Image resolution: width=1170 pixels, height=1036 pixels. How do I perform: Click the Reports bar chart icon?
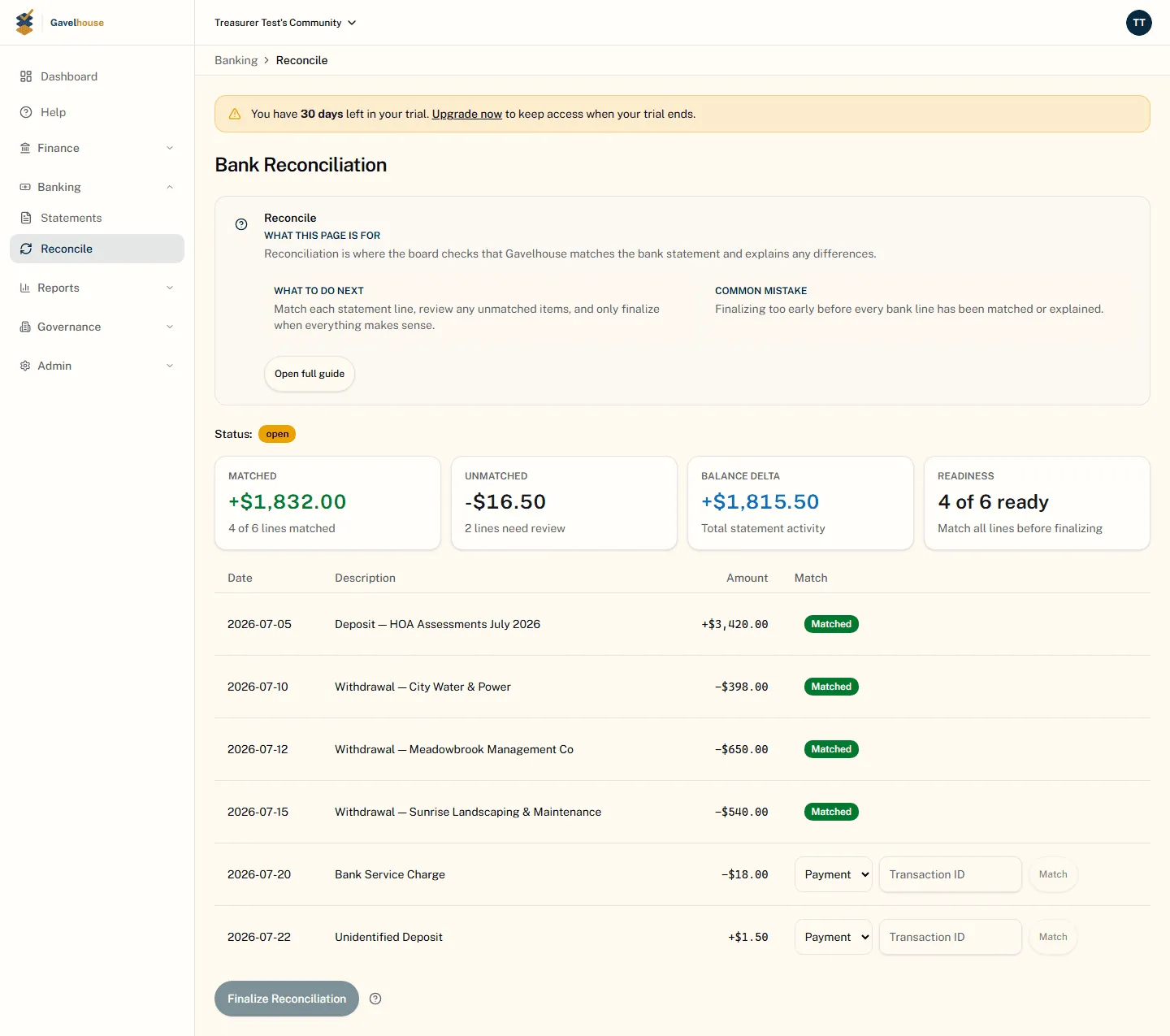click(x=25, y=288)
